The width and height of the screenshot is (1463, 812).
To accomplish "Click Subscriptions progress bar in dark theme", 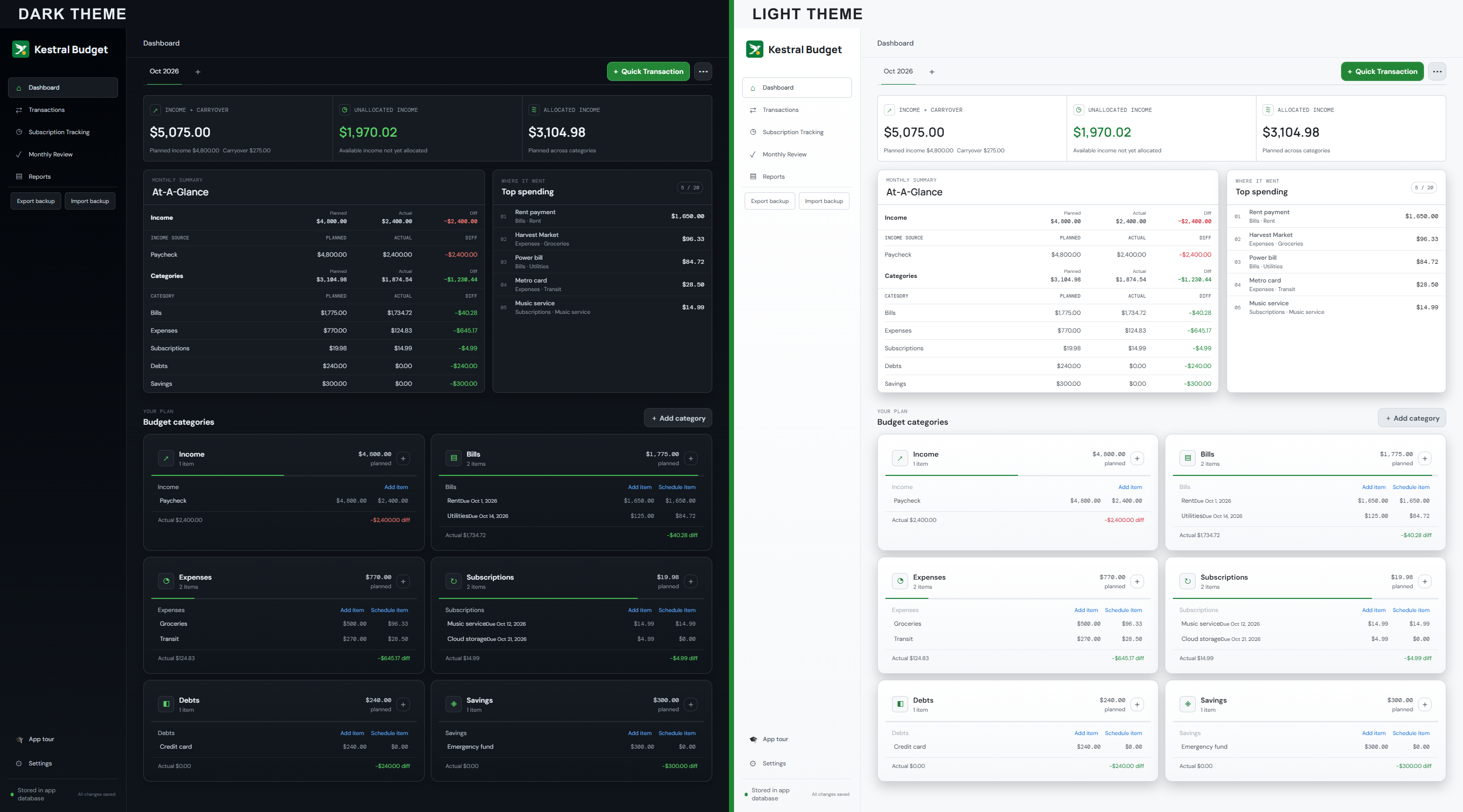I will (x=572, y=598).
